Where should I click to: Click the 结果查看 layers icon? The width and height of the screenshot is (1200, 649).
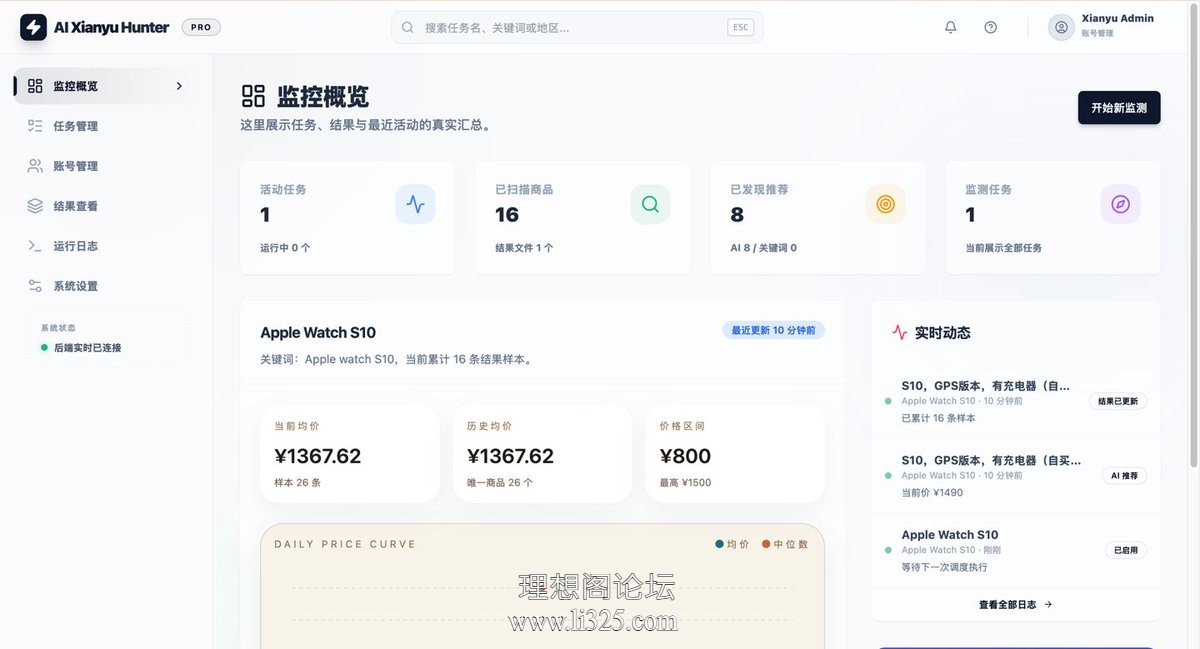[x=35, y=206]
